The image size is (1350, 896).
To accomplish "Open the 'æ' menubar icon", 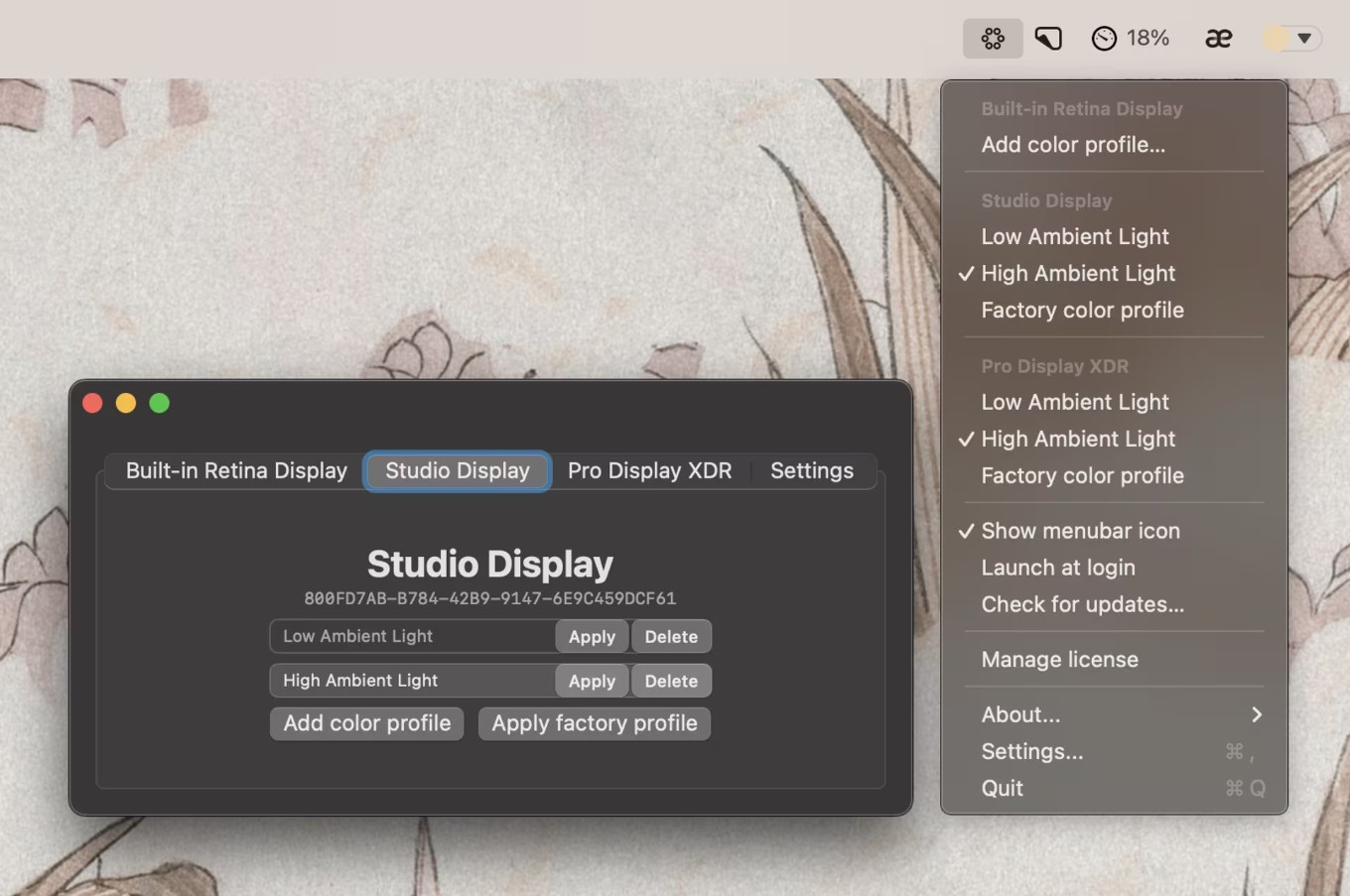I will point(1218,39).
